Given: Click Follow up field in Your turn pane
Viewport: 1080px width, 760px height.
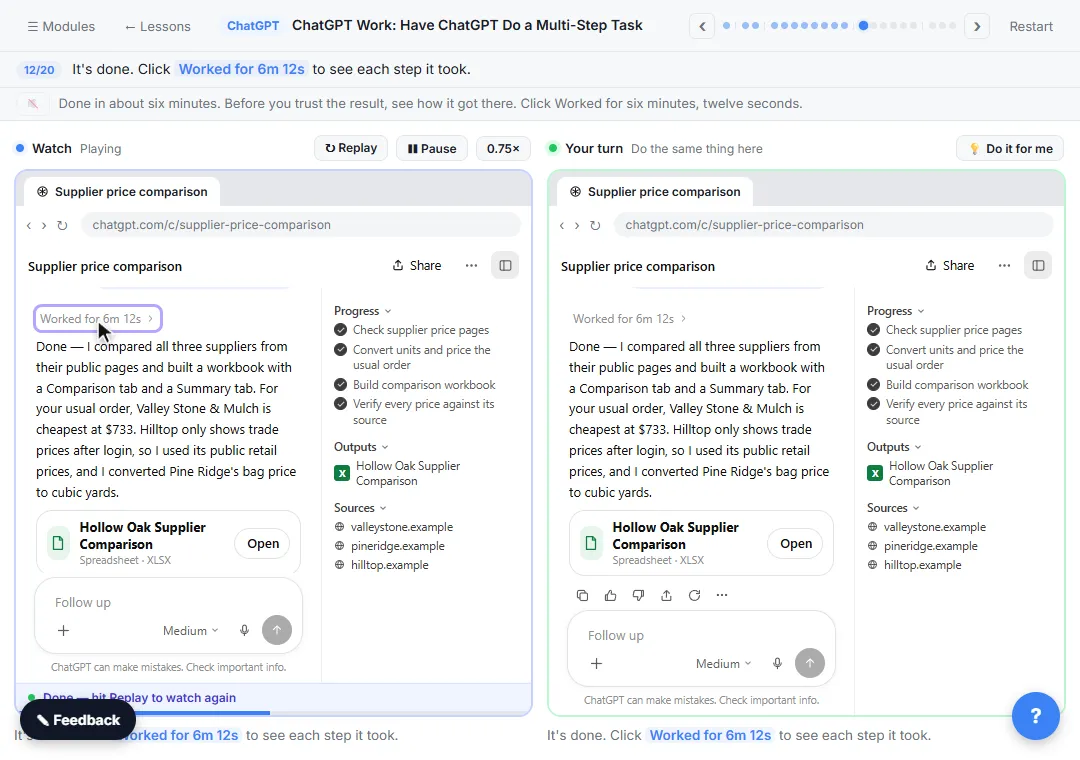Looking at the screenshot, I should click(x=701, y=635).
